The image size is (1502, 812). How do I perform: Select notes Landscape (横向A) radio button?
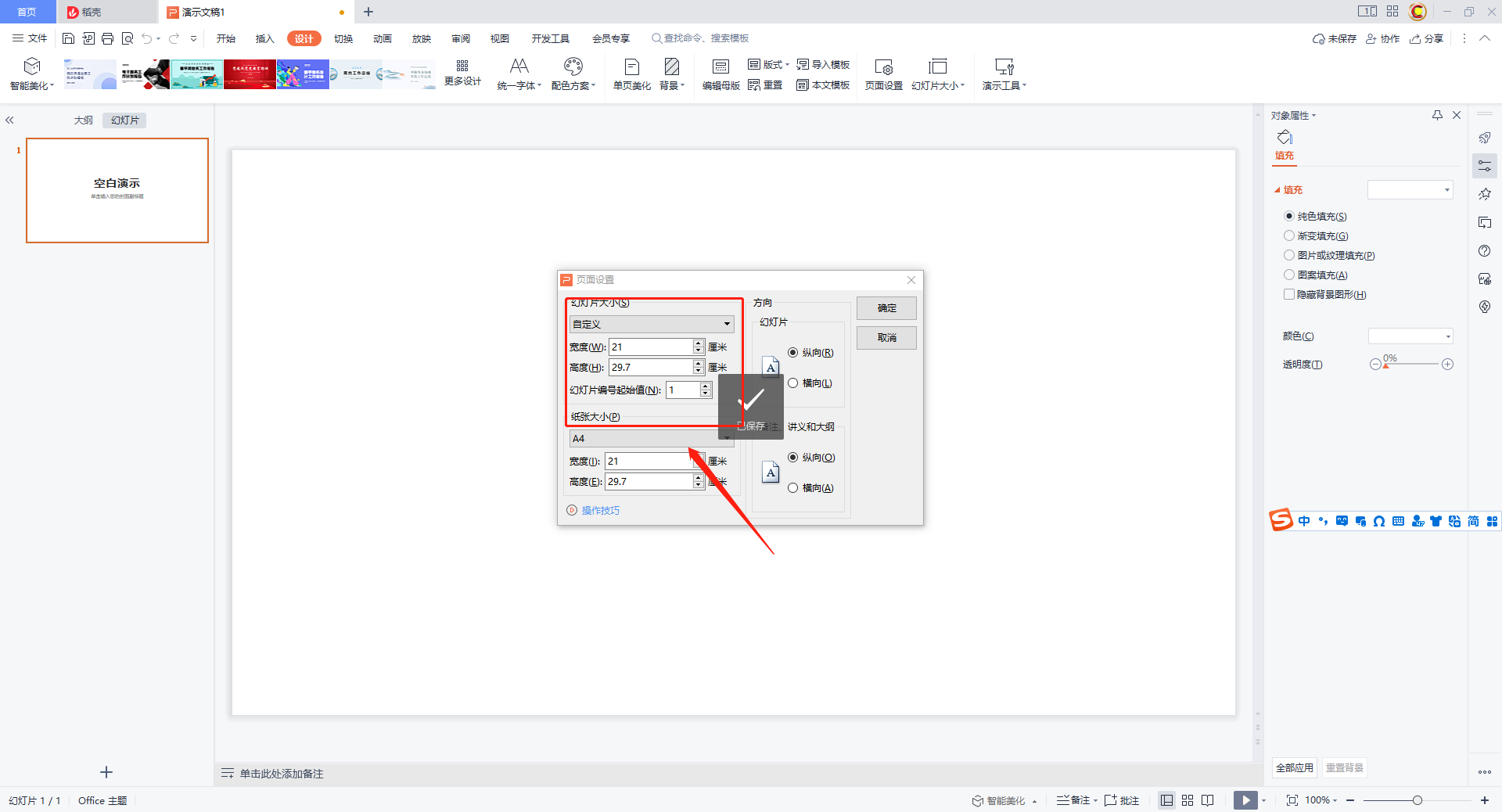tap(793, 488)
